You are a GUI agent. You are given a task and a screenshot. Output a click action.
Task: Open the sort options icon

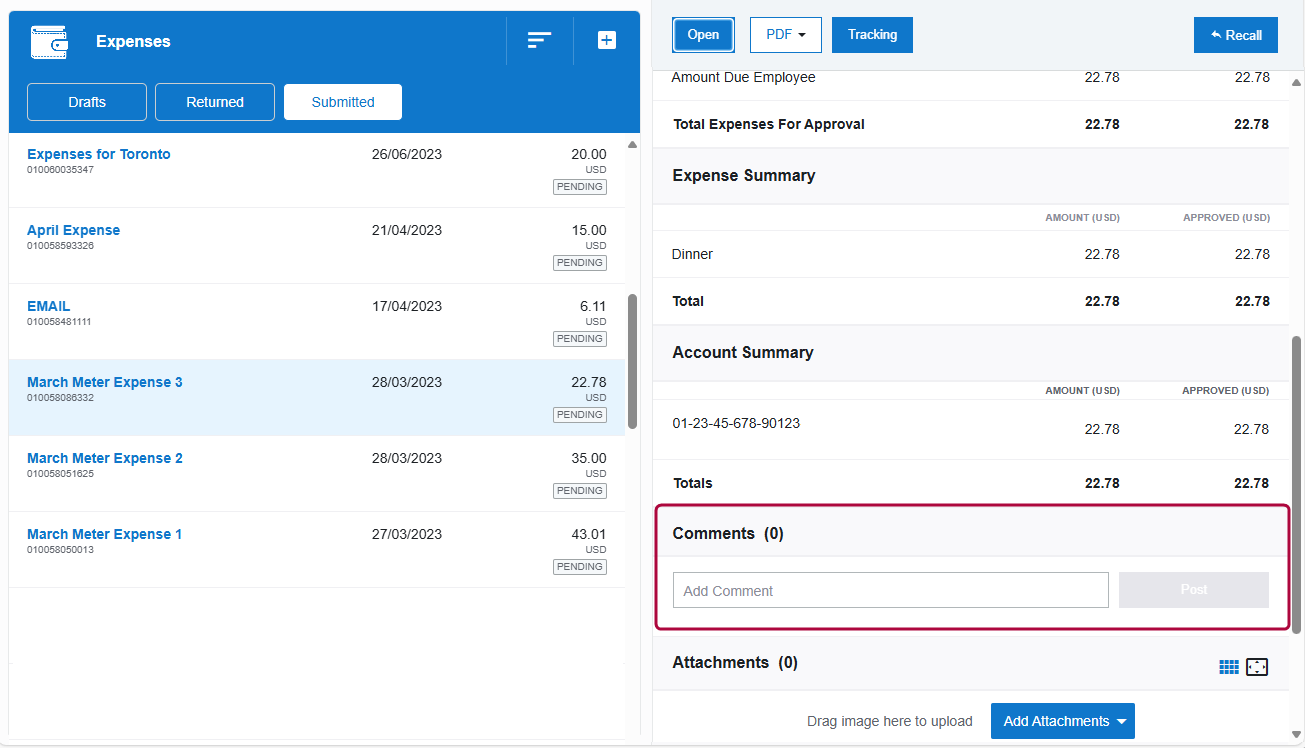pos(539,41)
